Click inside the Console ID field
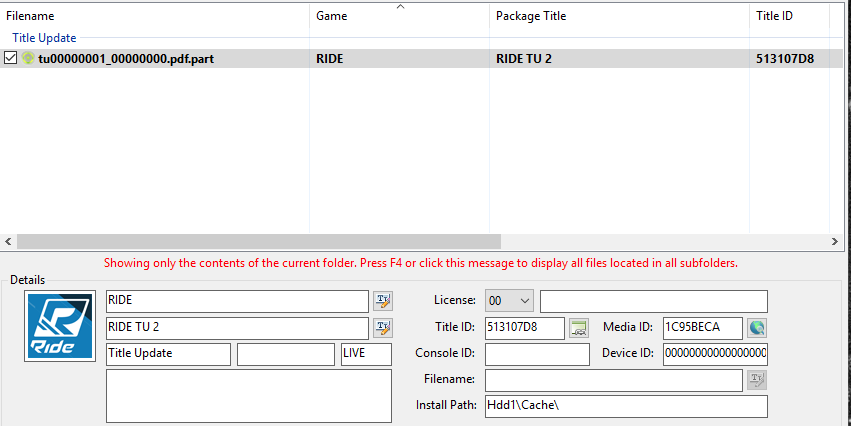This screenshot has height=426, width=851. 537,354
